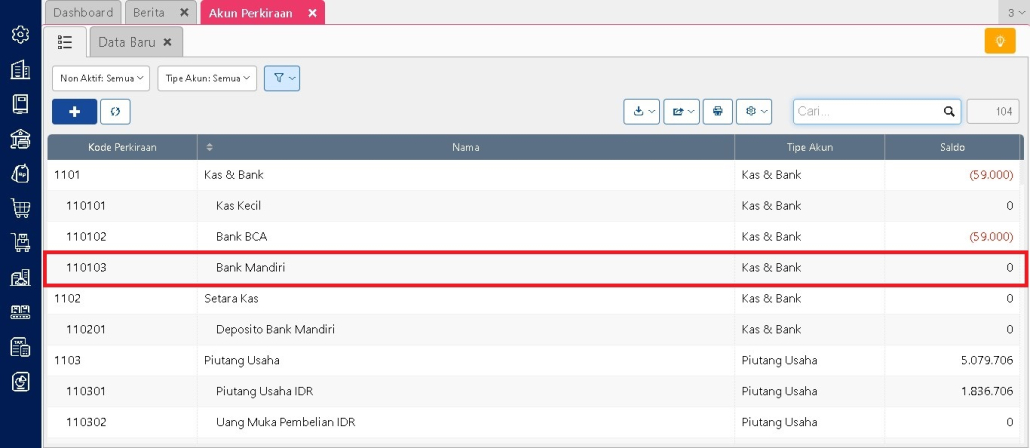Click the blue plus button to add account
The image size is (1030, 448).
pyautogui.click(x=74, y=111)
